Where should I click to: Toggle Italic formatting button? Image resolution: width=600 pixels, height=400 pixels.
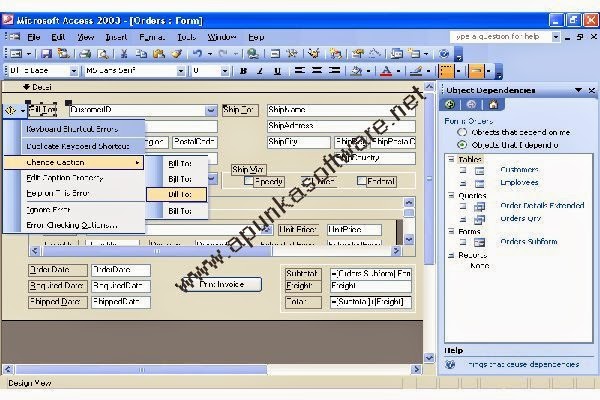tap(260, 71)
